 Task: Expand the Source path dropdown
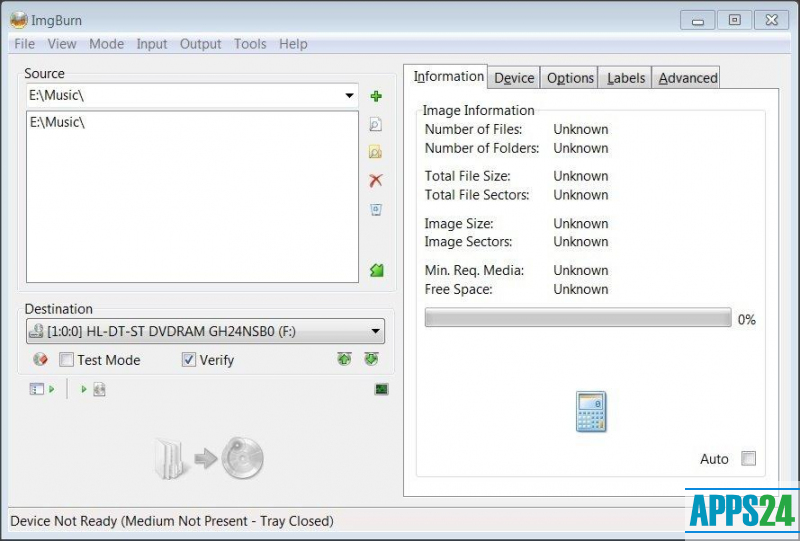pyautogui.click(x=349, y=95)
